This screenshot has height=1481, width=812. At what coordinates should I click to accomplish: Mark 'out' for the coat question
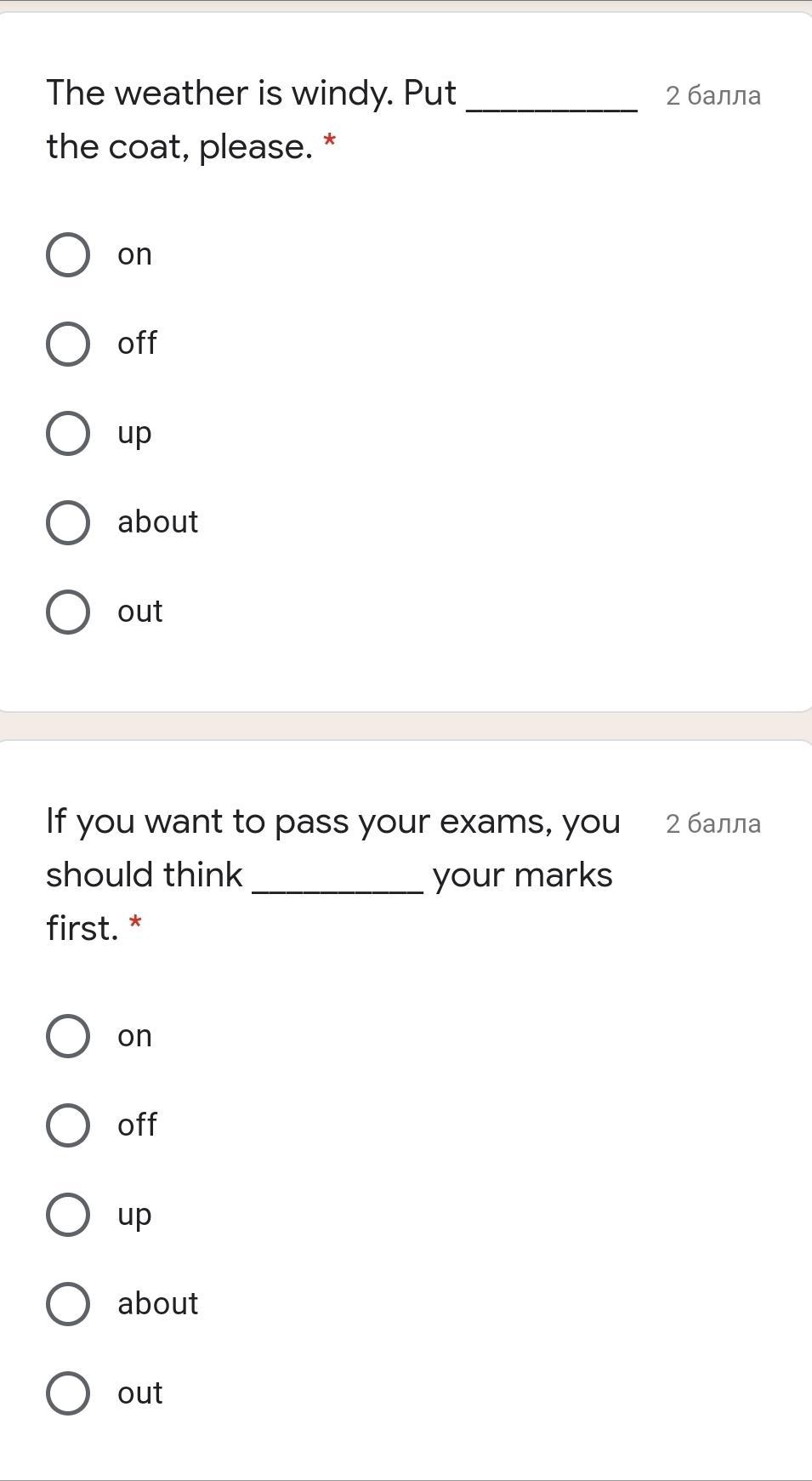68,612
